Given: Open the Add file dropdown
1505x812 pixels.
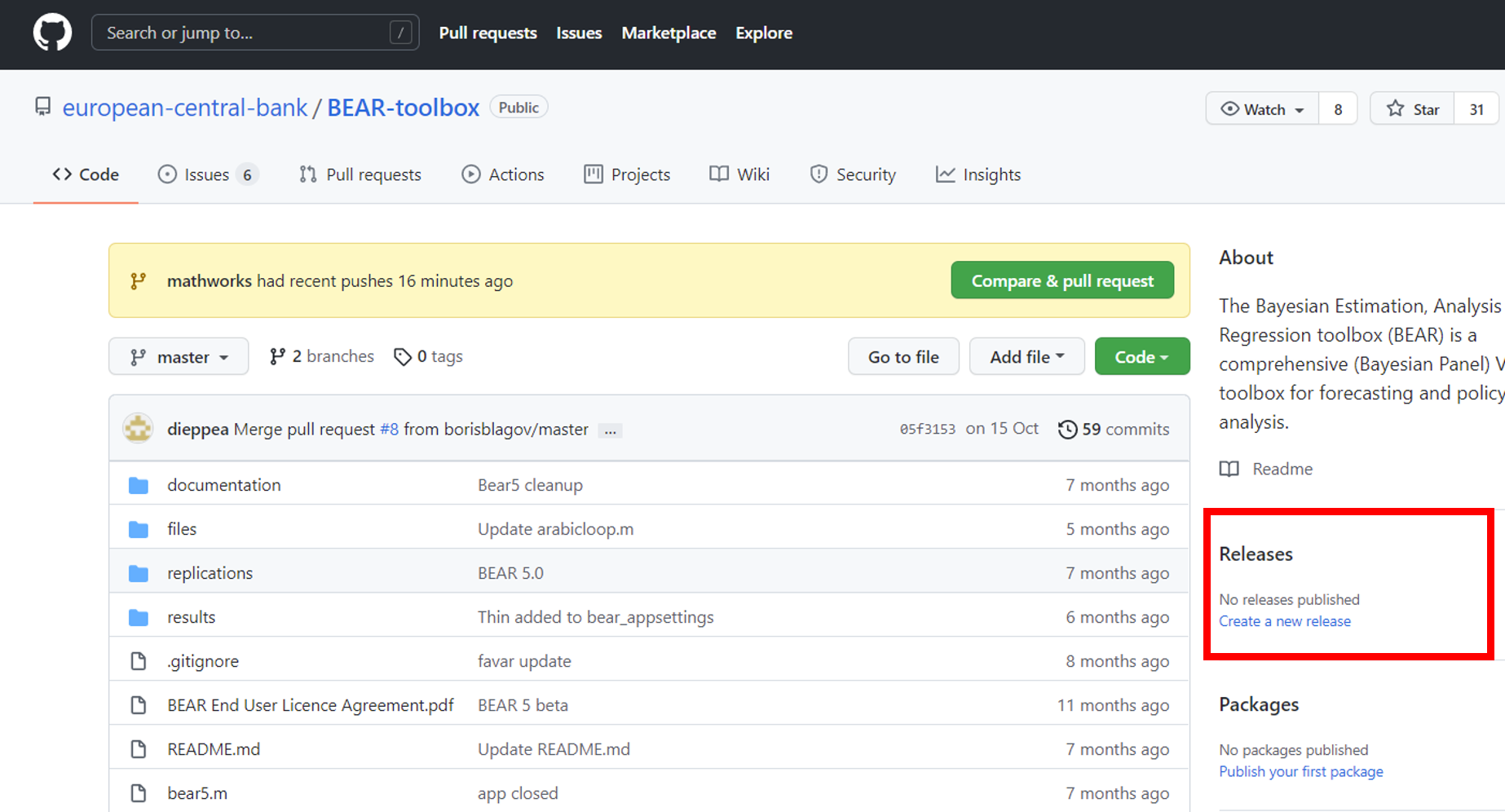Looking at the screenshot, I should click(1026, 356).
